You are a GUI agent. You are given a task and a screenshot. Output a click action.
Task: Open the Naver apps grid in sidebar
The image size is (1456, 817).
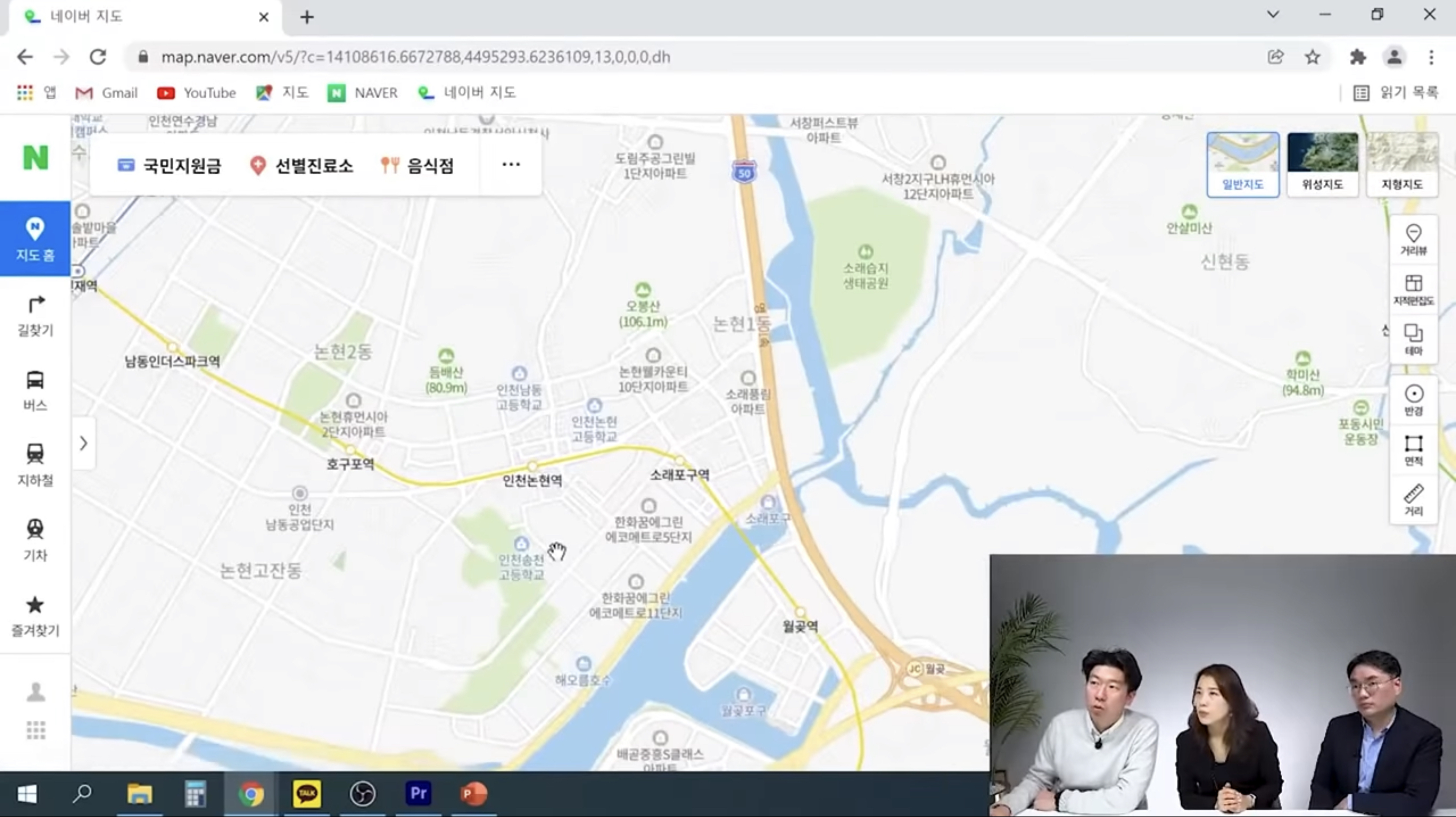point(36,730)
